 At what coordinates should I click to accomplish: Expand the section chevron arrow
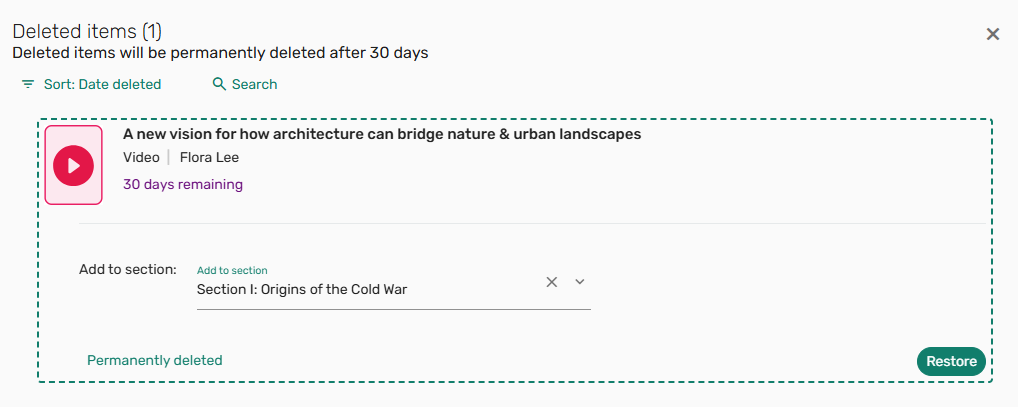[x=579, y=282]
